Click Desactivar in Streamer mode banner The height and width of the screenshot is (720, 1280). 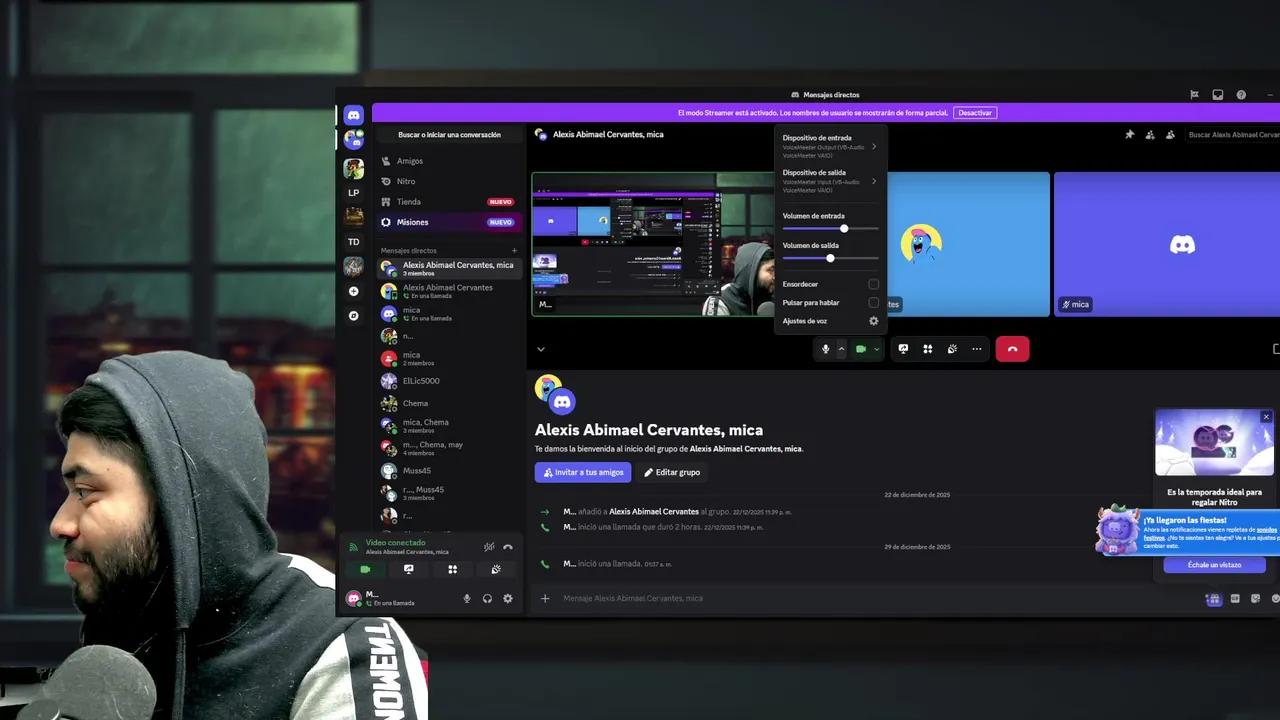(975, 113)
